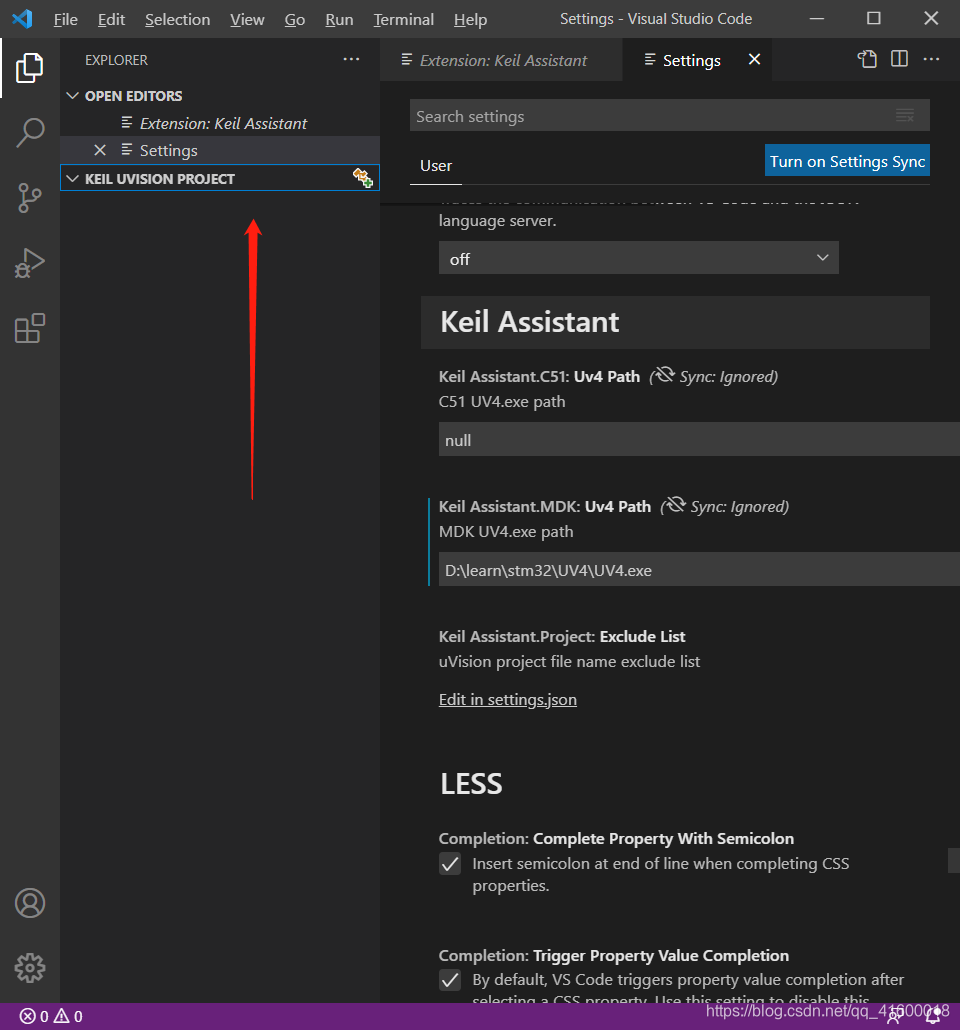
Task: Click errors and warnings status bar item
Action: pos(51,1016)
